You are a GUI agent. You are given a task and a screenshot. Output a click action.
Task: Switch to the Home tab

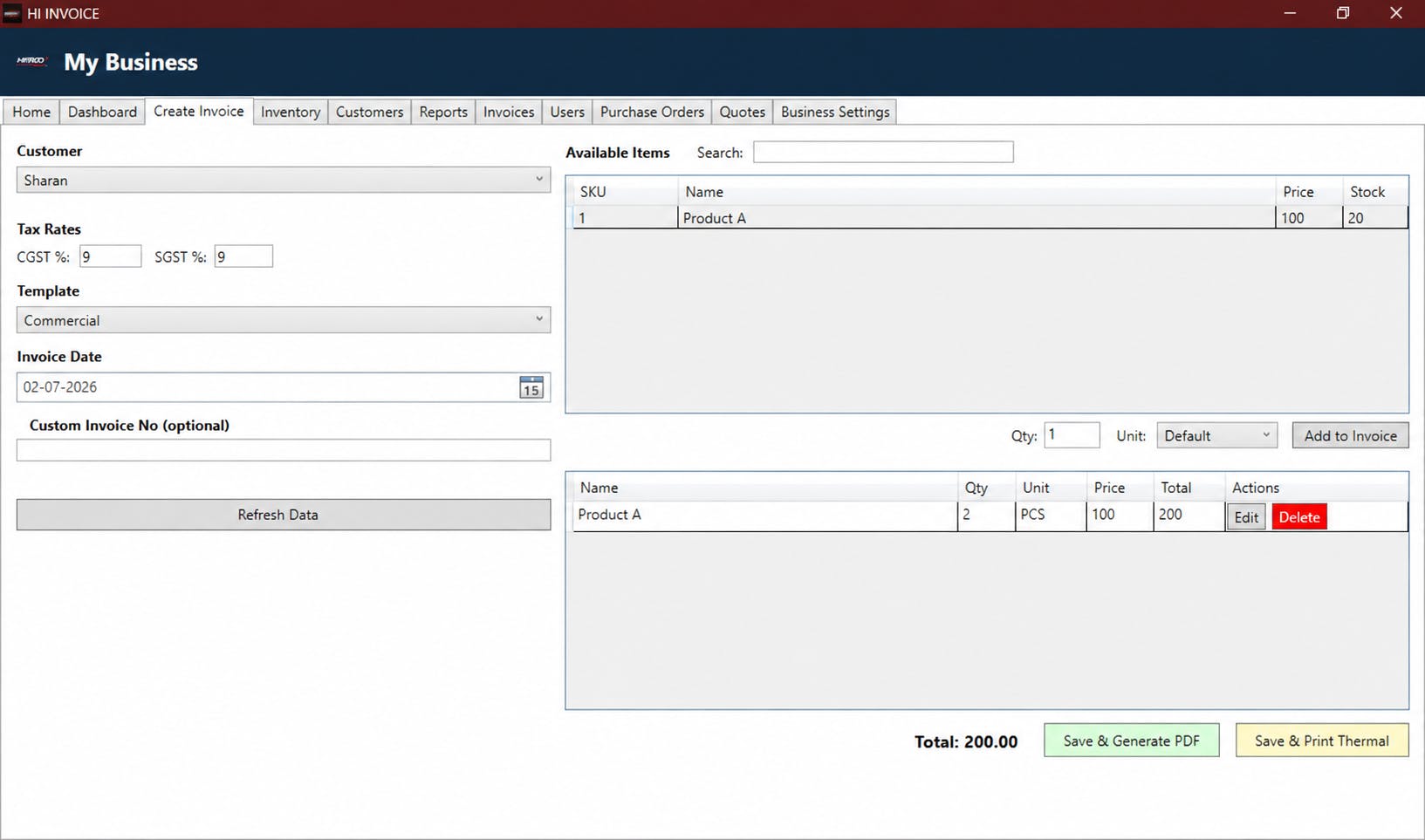point(31,112)
